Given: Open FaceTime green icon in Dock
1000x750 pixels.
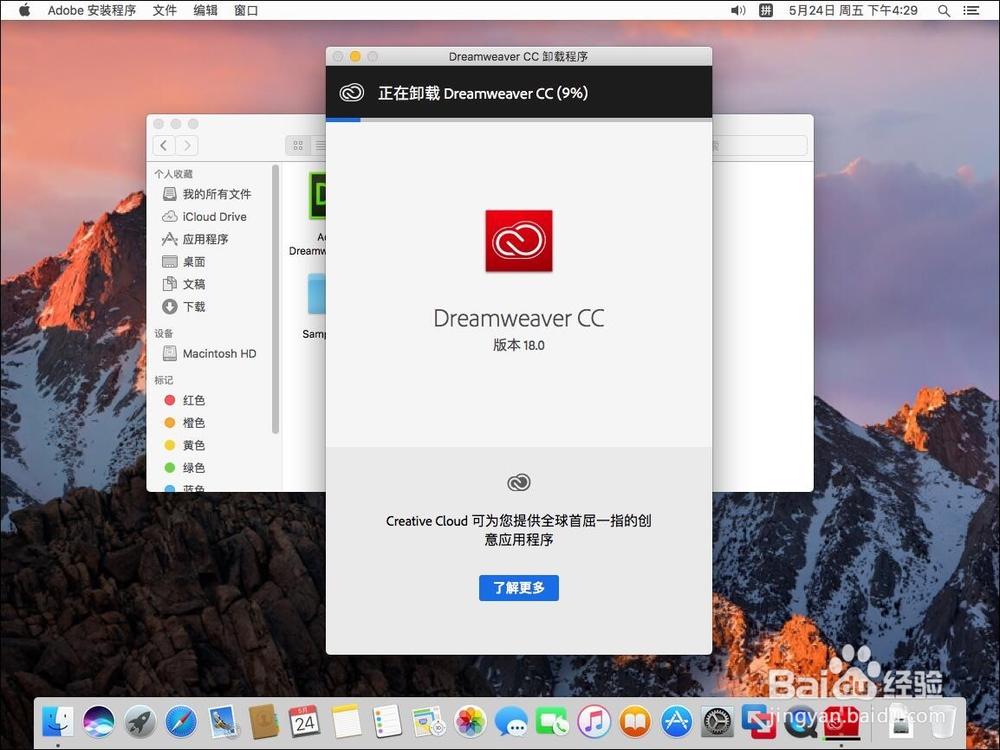Looking at the screenshot, I should (552, 722).
